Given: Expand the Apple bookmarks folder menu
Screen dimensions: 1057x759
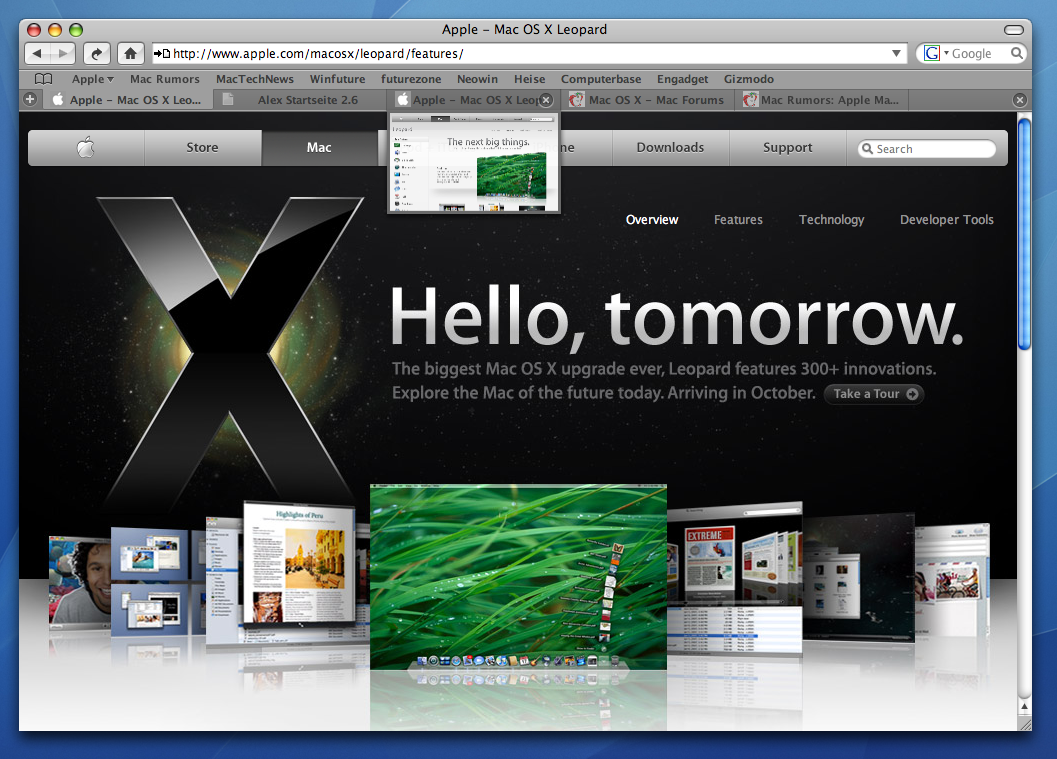Looking at the screenshot, I should [x=92, y=79].
